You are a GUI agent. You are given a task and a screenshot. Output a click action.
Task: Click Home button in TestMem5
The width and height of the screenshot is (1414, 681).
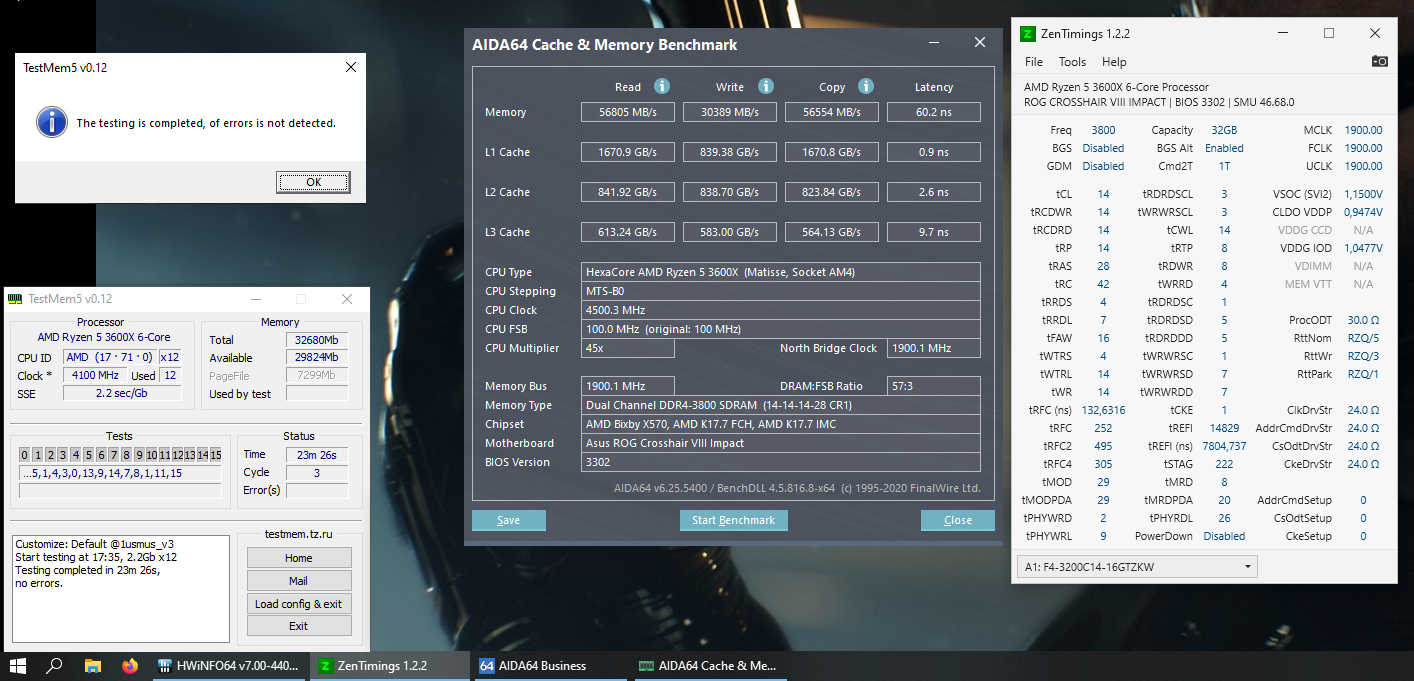pos(299,558)
